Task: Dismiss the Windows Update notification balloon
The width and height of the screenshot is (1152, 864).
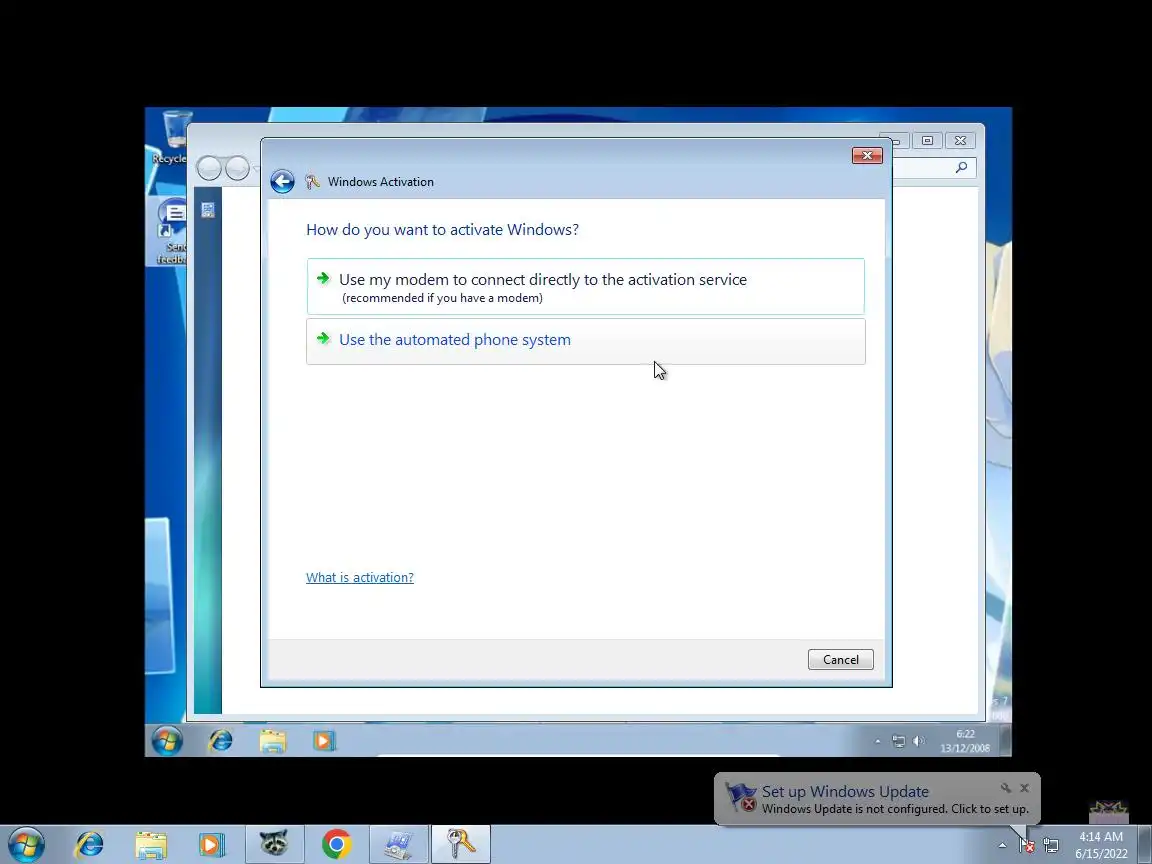Action: 1025,788
